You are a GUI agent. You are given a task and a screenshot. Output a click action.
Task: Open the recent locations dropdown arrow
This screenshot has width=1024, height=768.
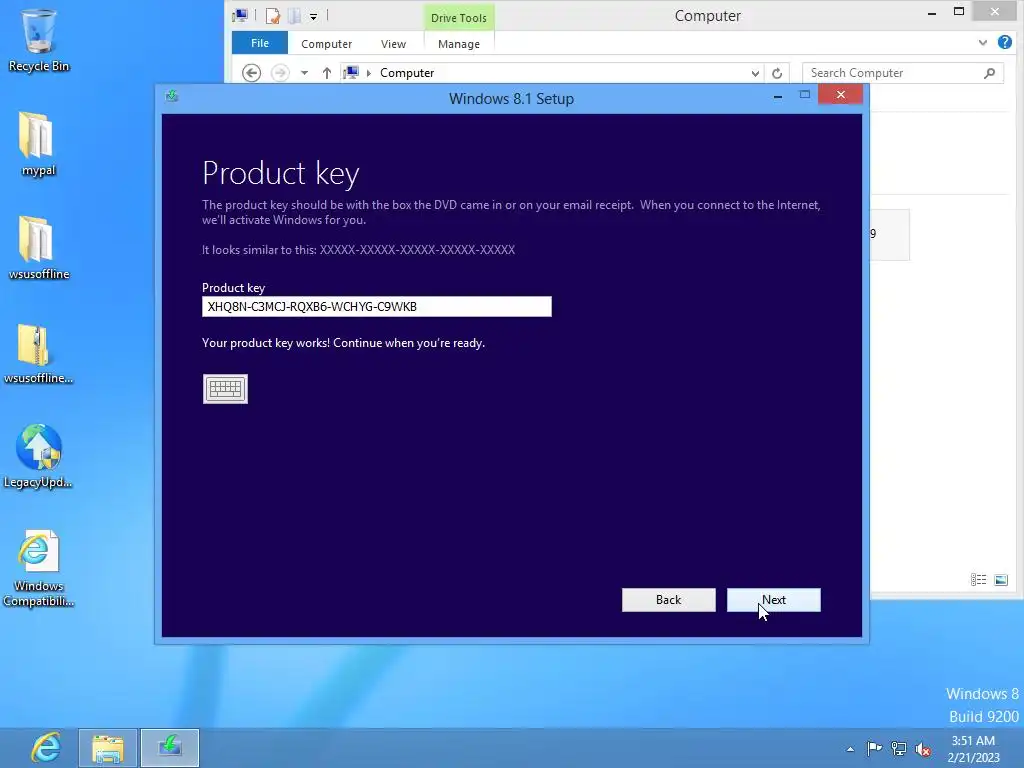point(304,73)
